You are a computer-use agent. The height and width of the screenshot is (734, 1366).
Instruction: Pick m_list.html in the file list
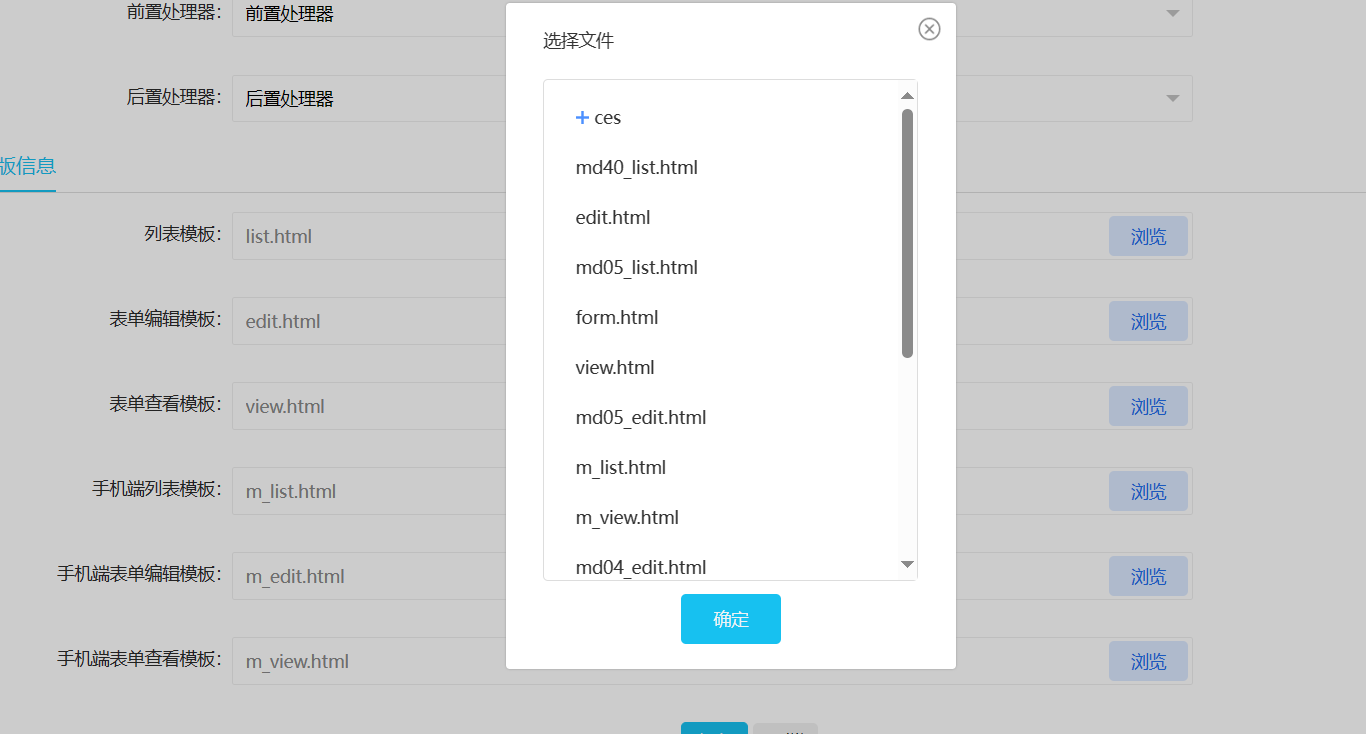620,468
